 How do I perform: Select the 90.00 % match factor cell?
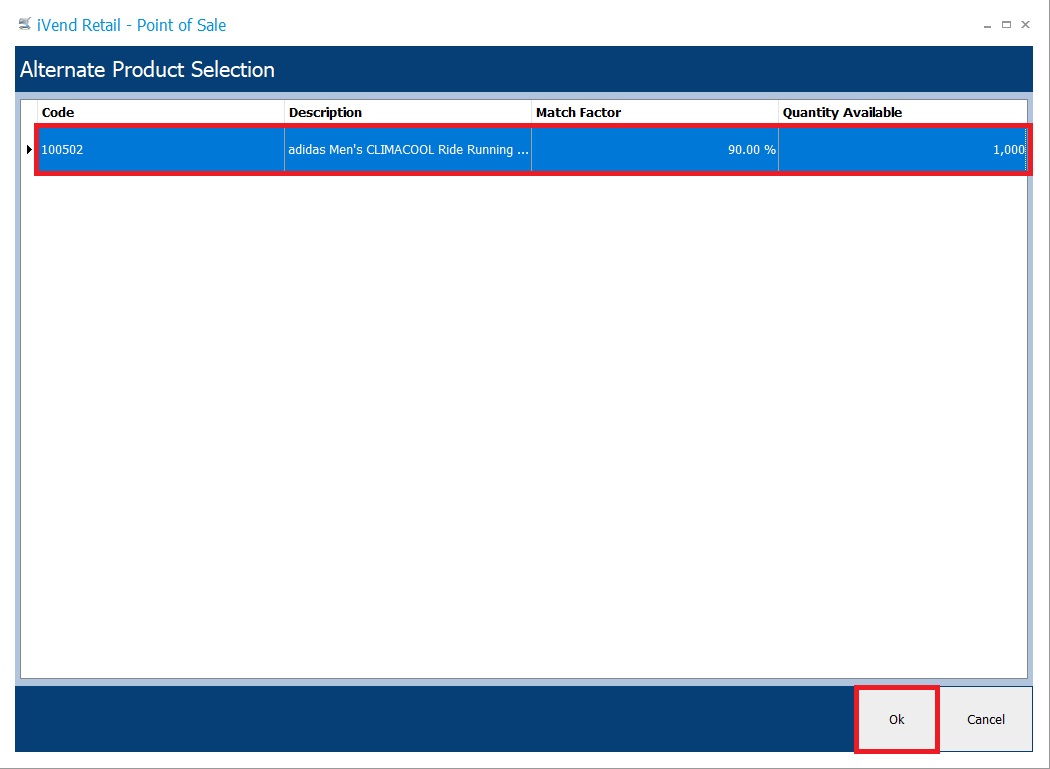tap(655, 149)
